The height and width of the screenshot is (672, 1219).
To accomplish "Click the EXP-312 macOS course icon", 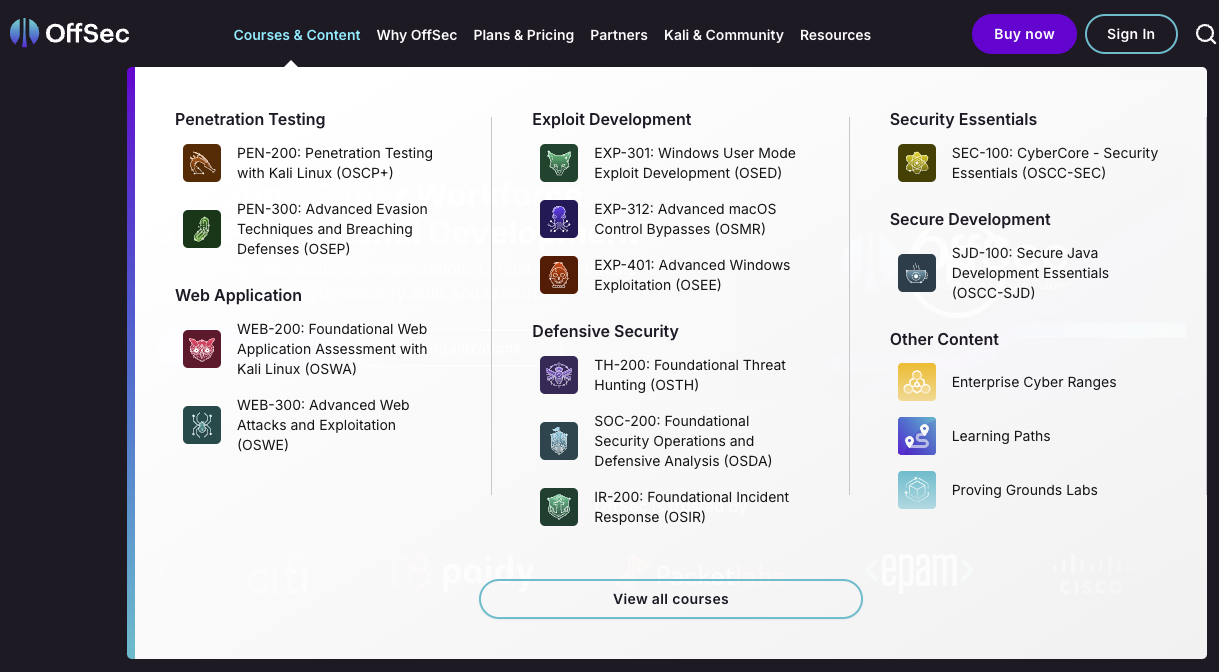I will point(559,219).
